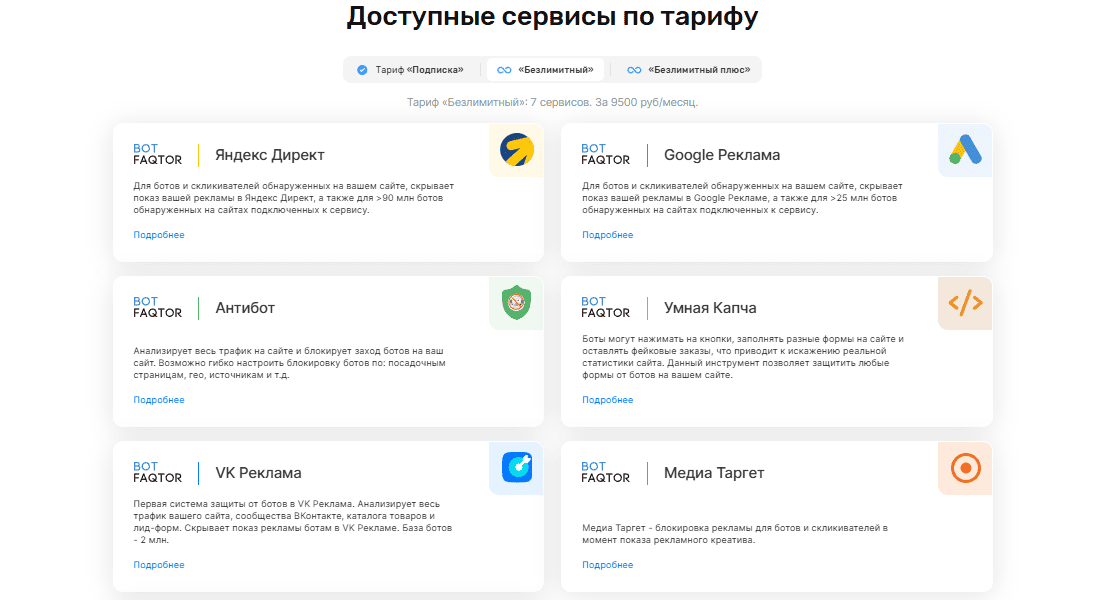Click the Google Реклама logo icon
This screenshot has width=1100, height=600.
click(x=965, y=149)
